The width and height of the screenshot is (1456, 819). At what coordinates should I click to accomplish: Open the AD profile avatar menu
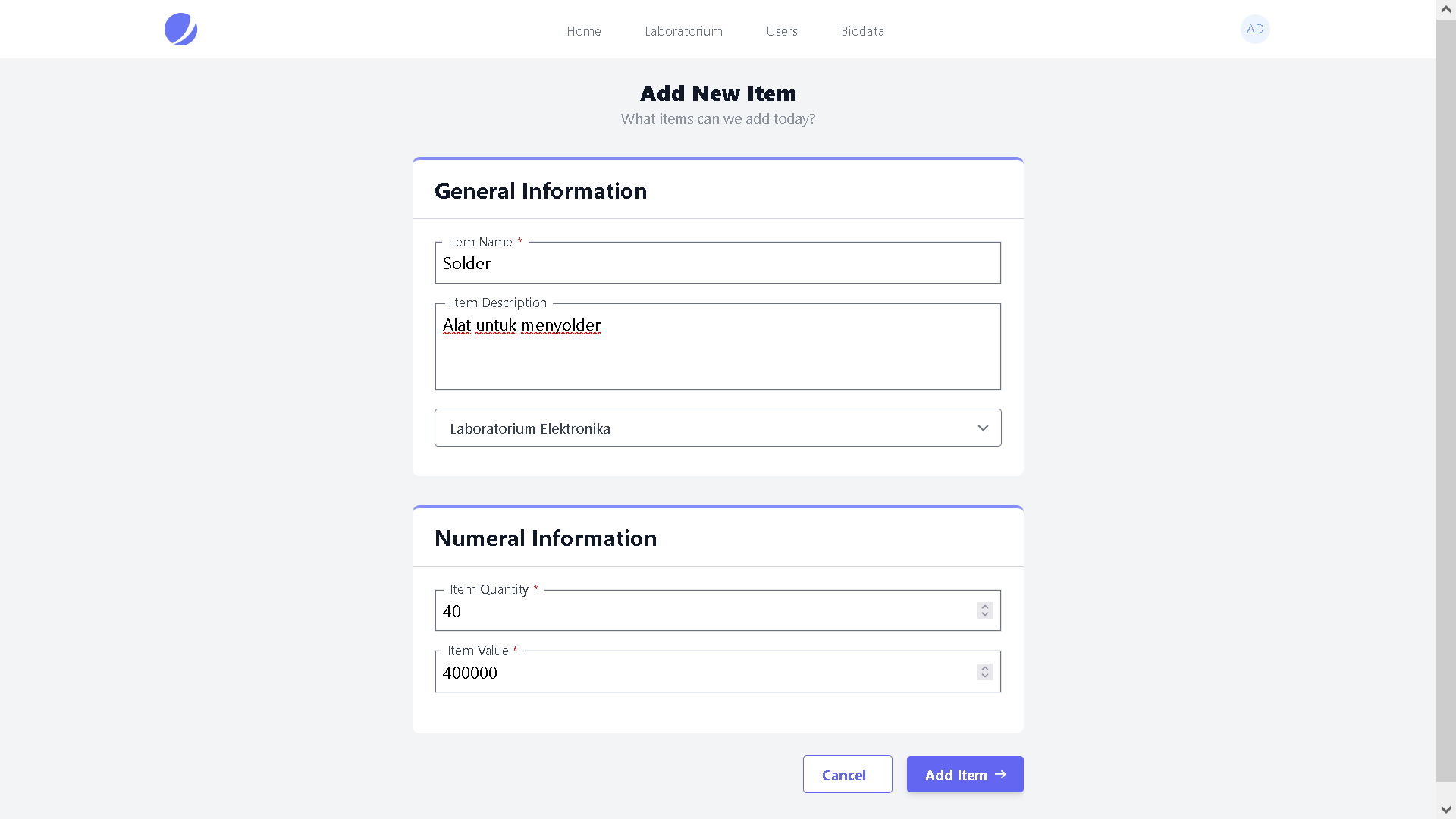[x=1255, y=29]
